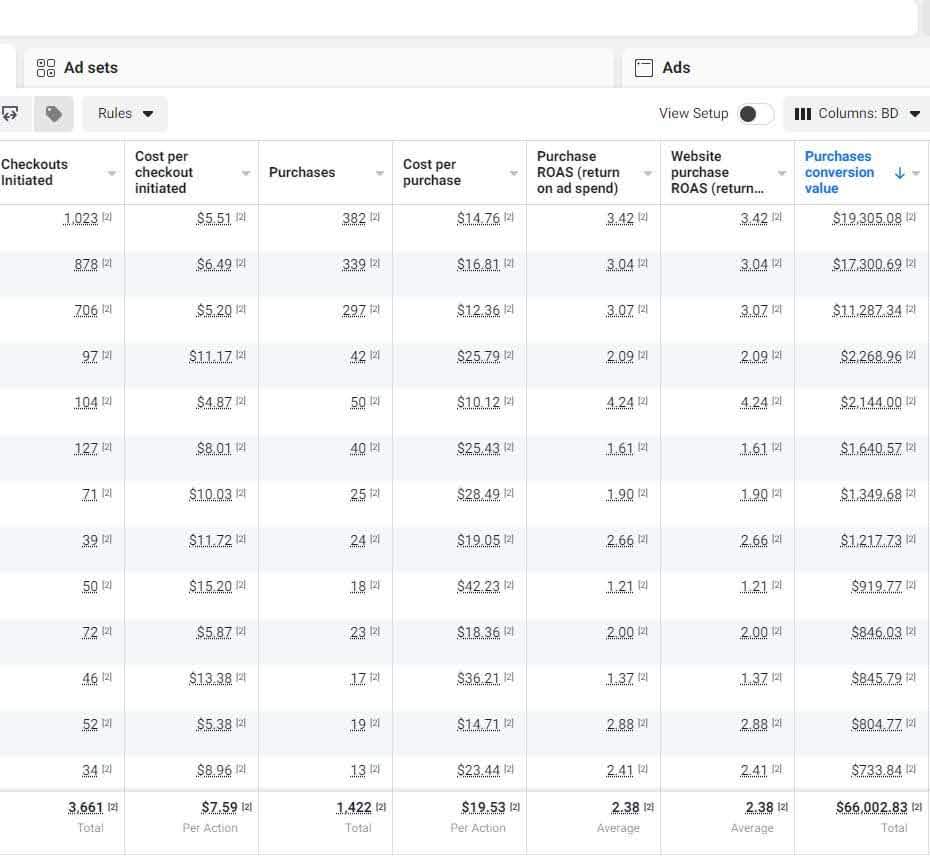Click the 127 checkouts initiated value
This screenshot has height=857, width=930.
click(x=86, y=448)
